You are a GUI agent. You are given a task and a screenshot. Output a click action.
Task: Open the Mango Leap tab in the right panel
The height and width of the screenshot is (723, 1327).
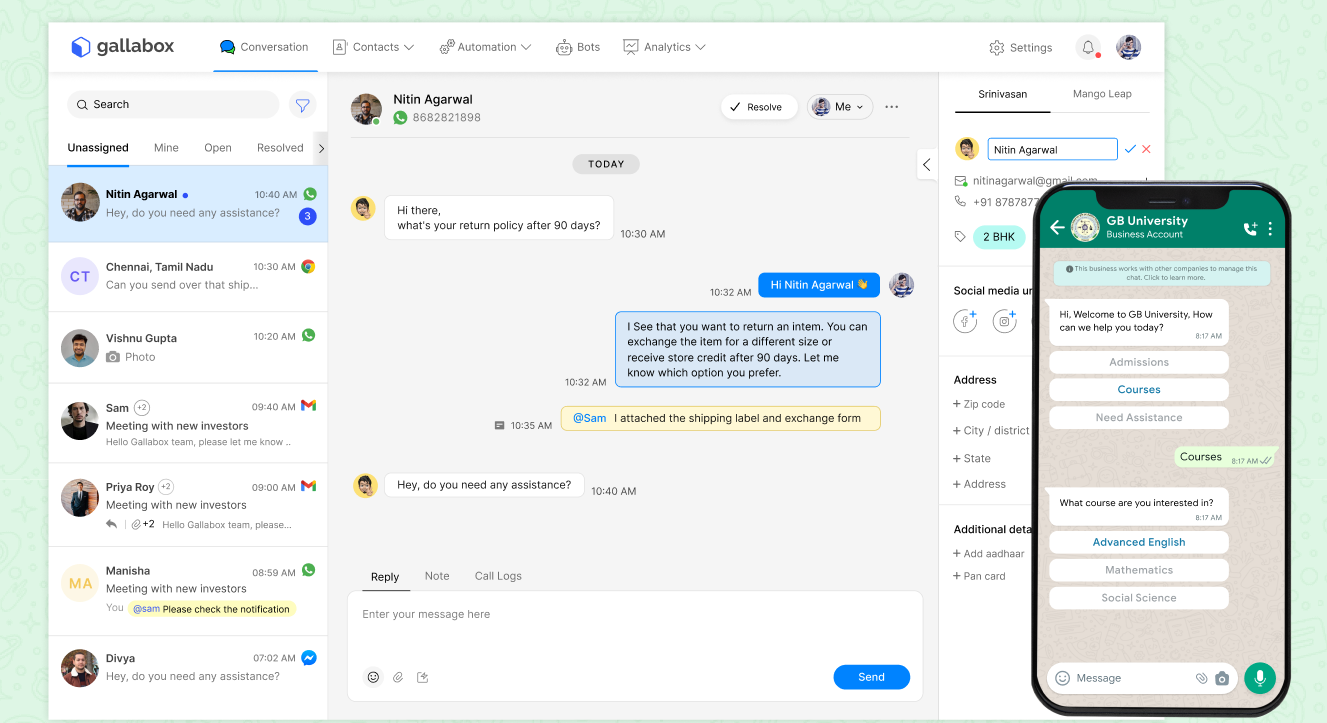(1102, 94)
